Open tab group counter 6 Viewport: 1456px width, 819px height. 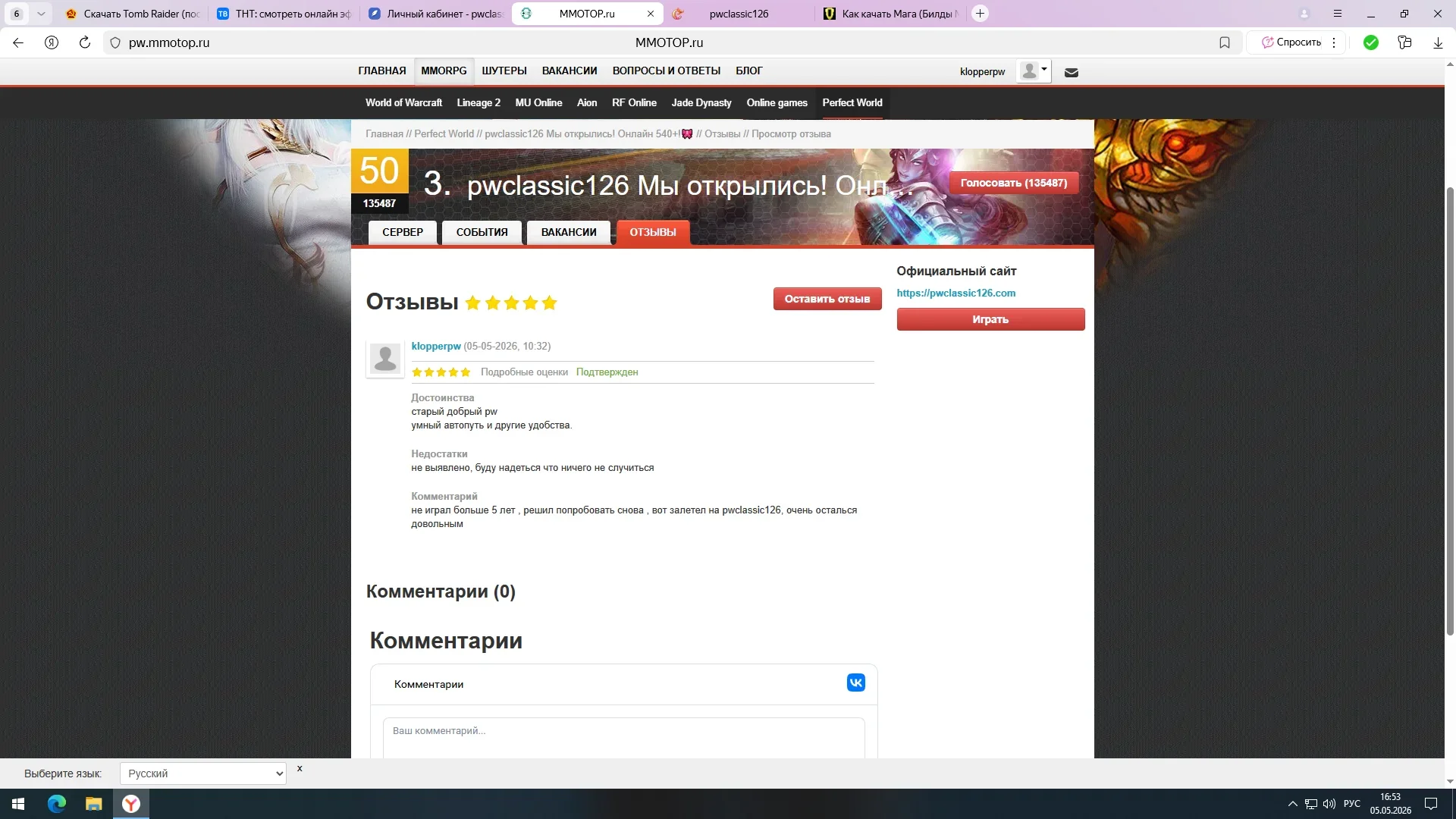pyautogui.click(x=17, y=14)
